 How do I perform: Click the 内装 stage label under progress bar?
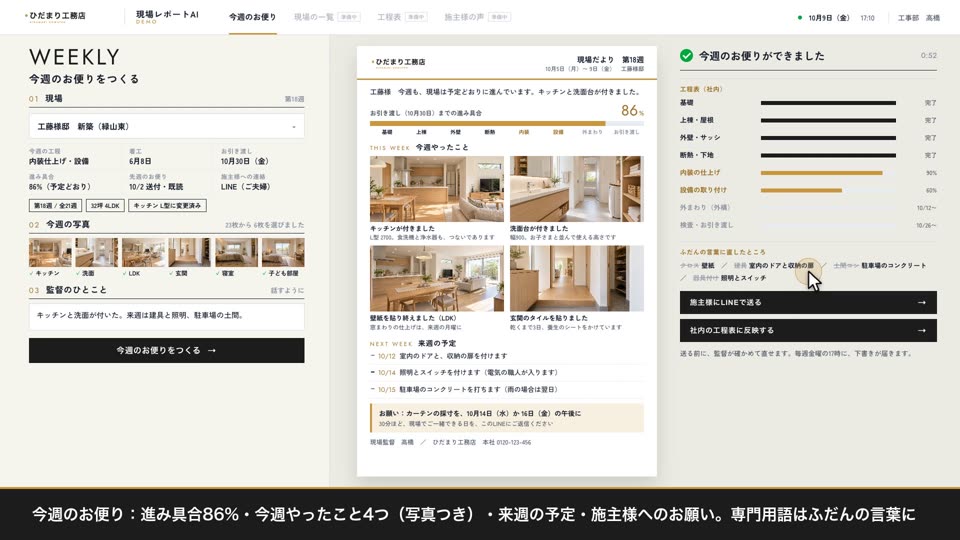[523, 132]
